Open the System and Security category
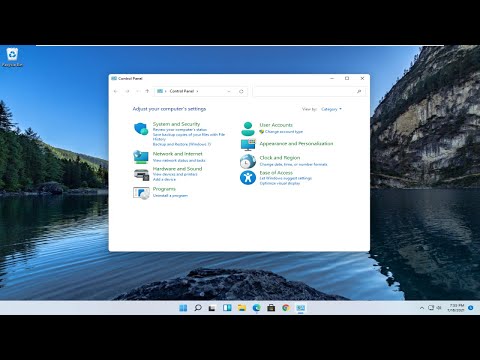The image size is (480, 360). [176, 124]
